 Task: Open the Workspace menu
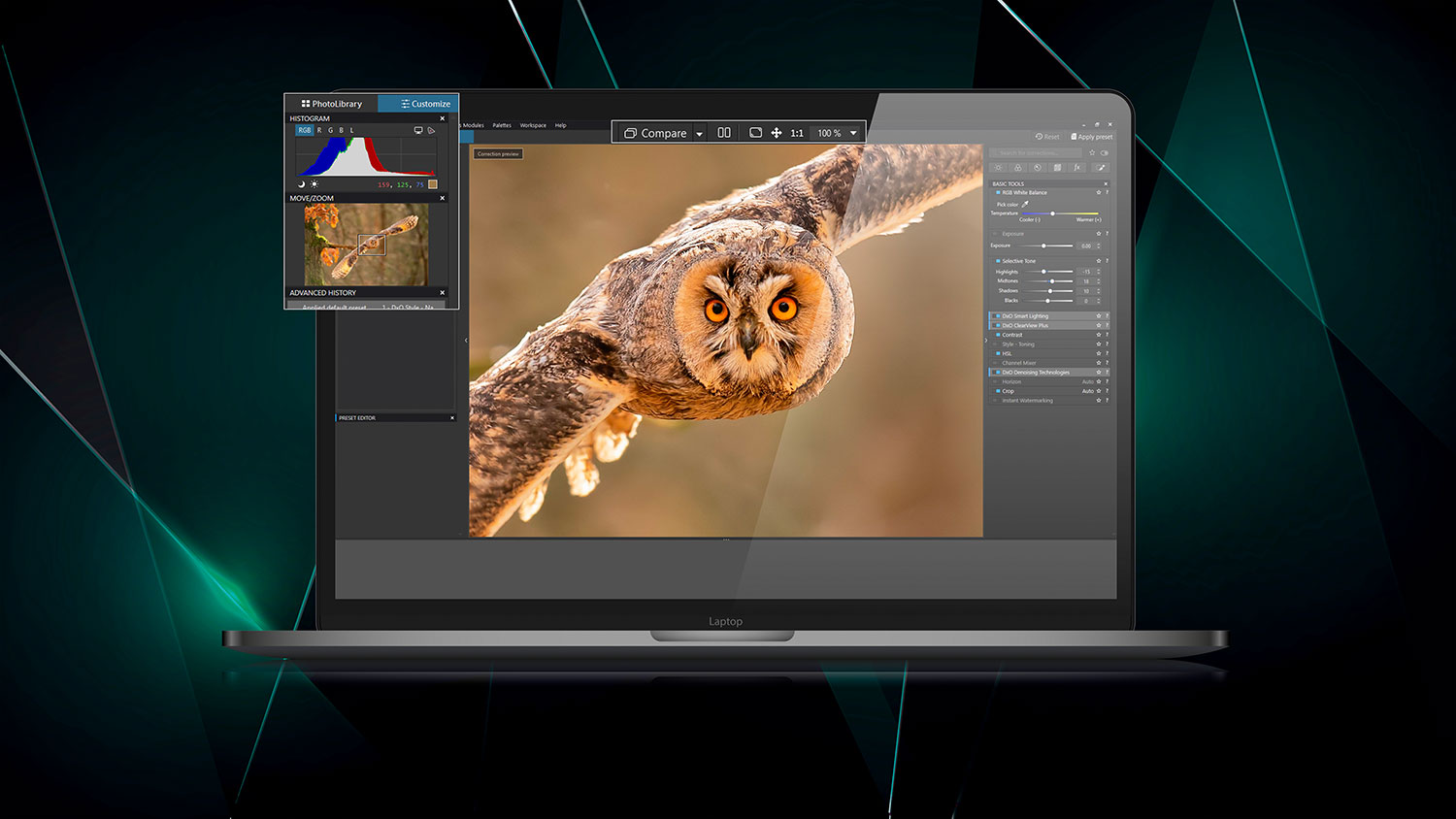pyautogui.click(x=533, y=125)
